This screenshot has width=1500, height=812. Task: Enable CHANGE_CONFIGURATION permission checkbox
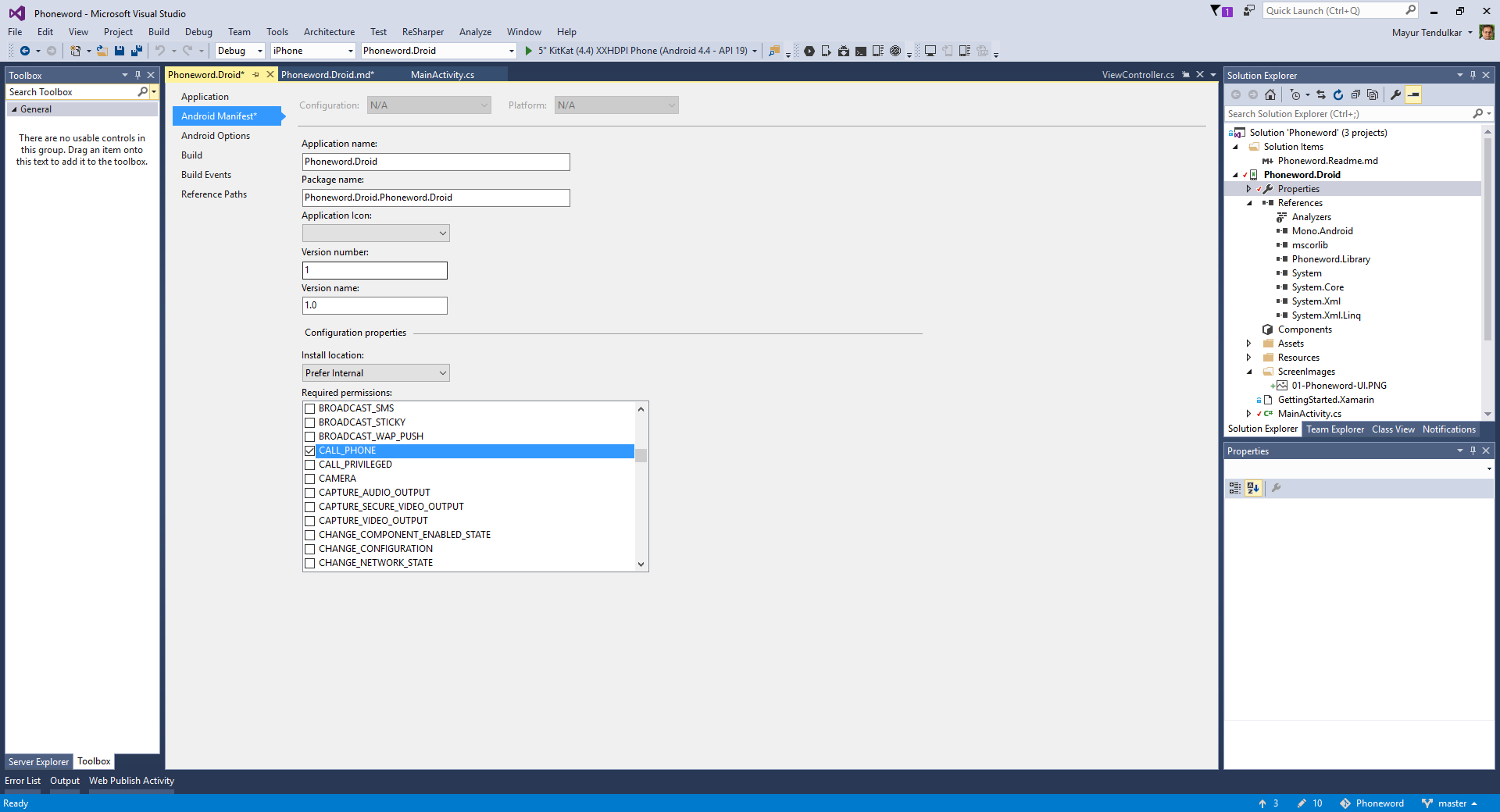309,549
